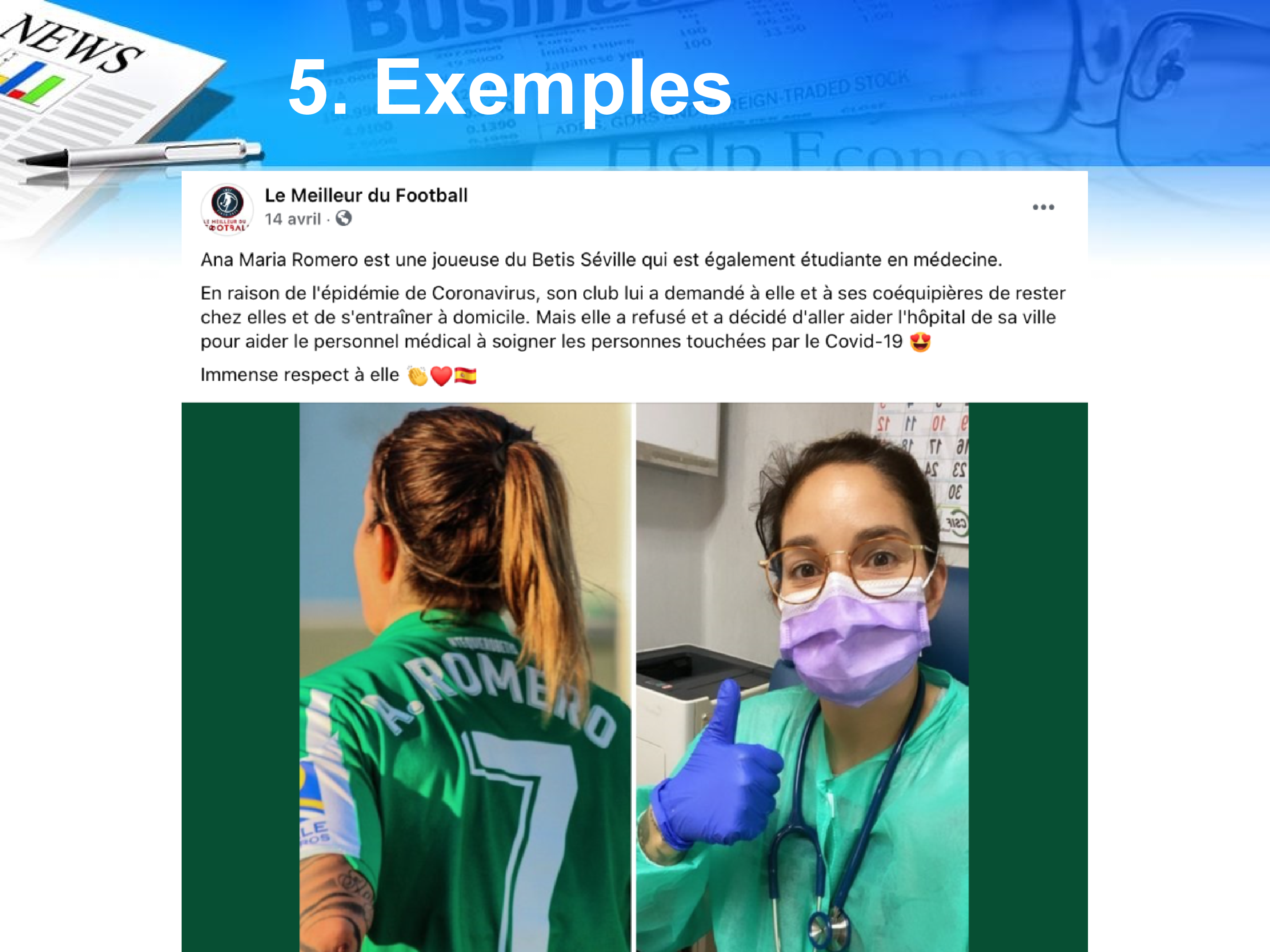Click the clapping hands emoji
The width and height of the screenshot is (1270, 952).
(x=417, y=376)
